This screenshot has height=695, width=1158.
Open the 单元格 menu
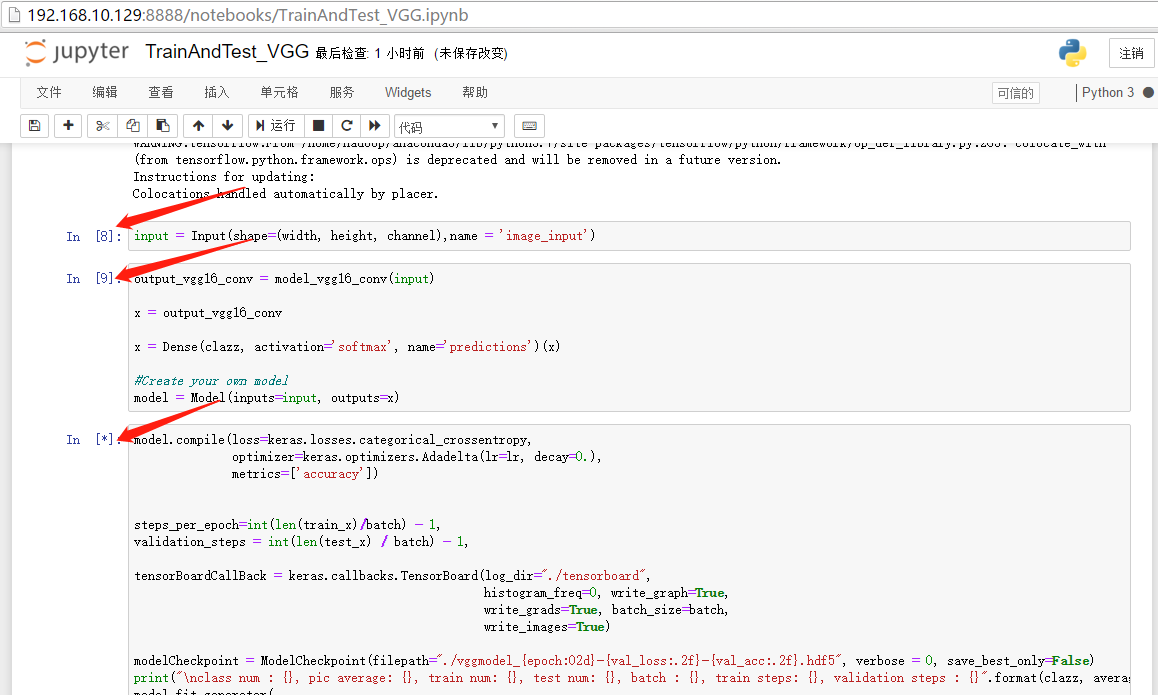(279, 92)
